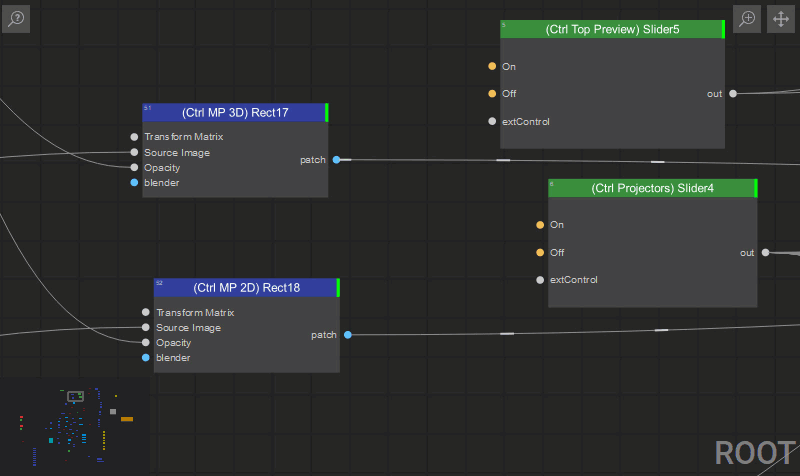The image size is (800, 476).
Task: Select the (Ctrl MP 2D) Rect18 header
Action: pos(246,288)
